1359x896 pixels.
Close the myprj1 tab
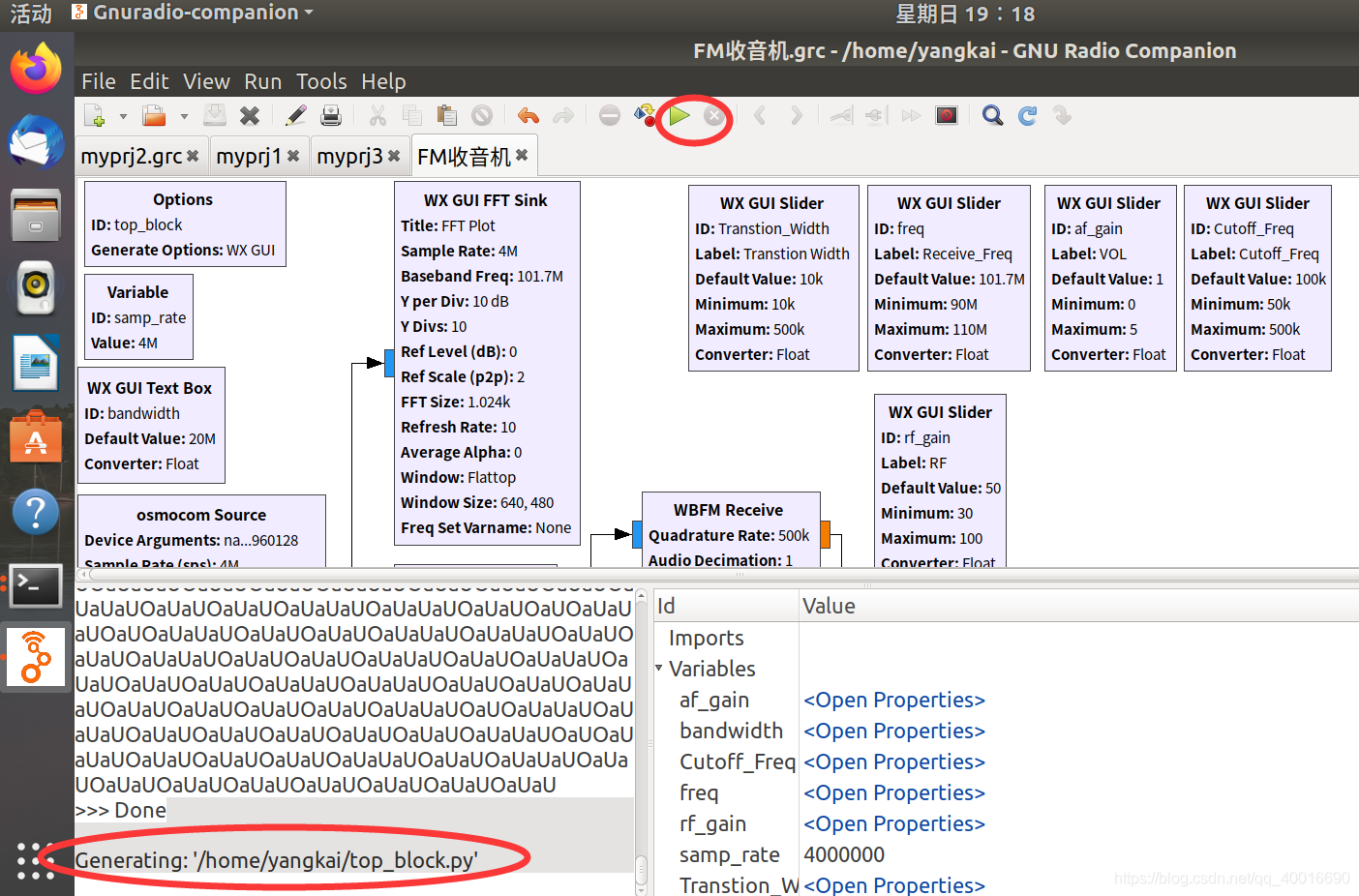[x=293, y=156]
